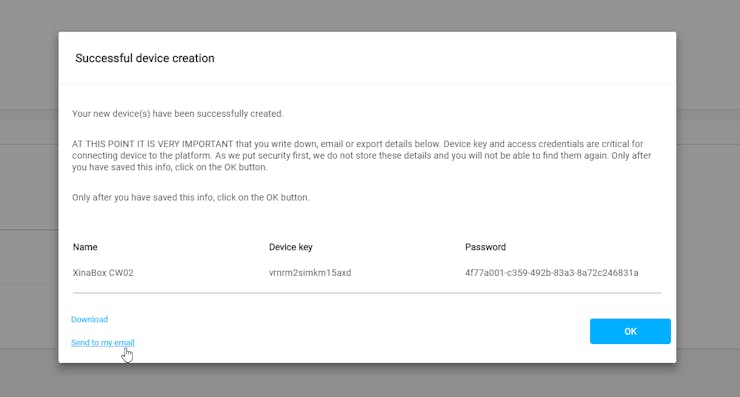
Task: Click the Download link
Action: pos(89,319)
